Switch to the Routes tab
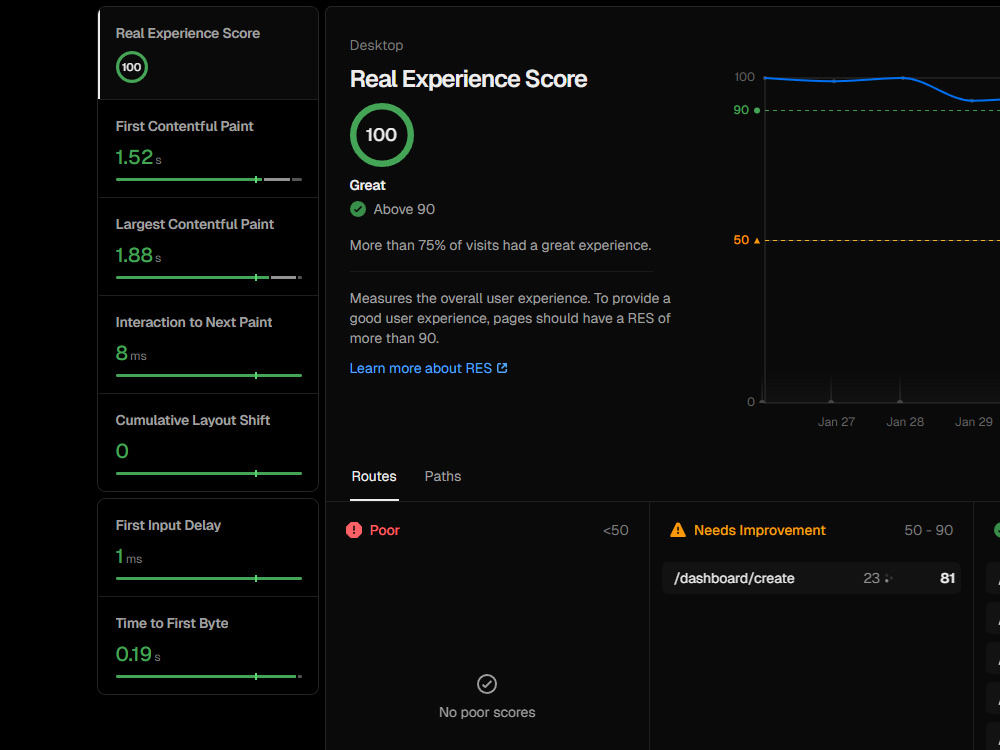 pos(374,476)
